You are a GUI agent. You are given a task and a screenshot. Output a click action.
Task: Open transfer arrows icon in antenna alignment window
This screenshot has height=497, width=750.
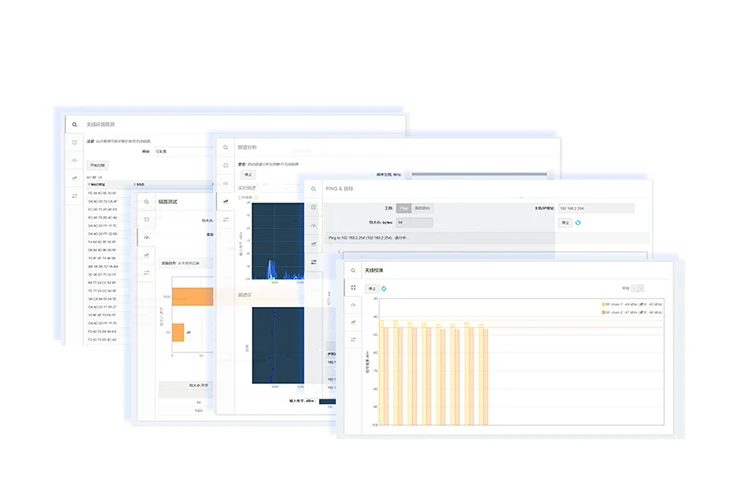(x=353, y=339)
